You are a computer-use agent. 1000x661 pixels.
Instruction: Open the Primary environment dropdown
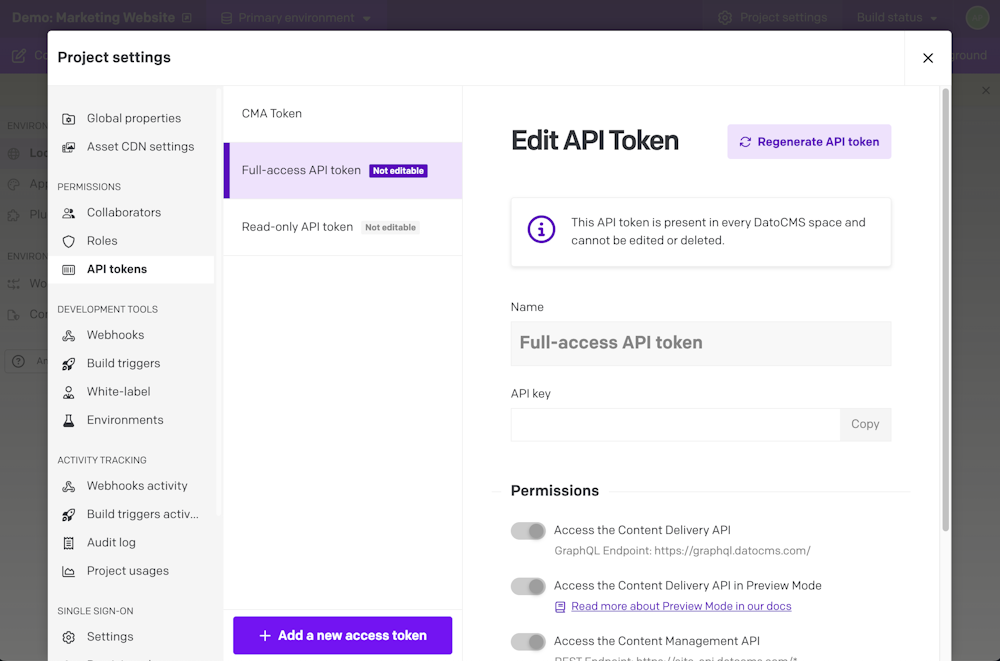(295, 18)
